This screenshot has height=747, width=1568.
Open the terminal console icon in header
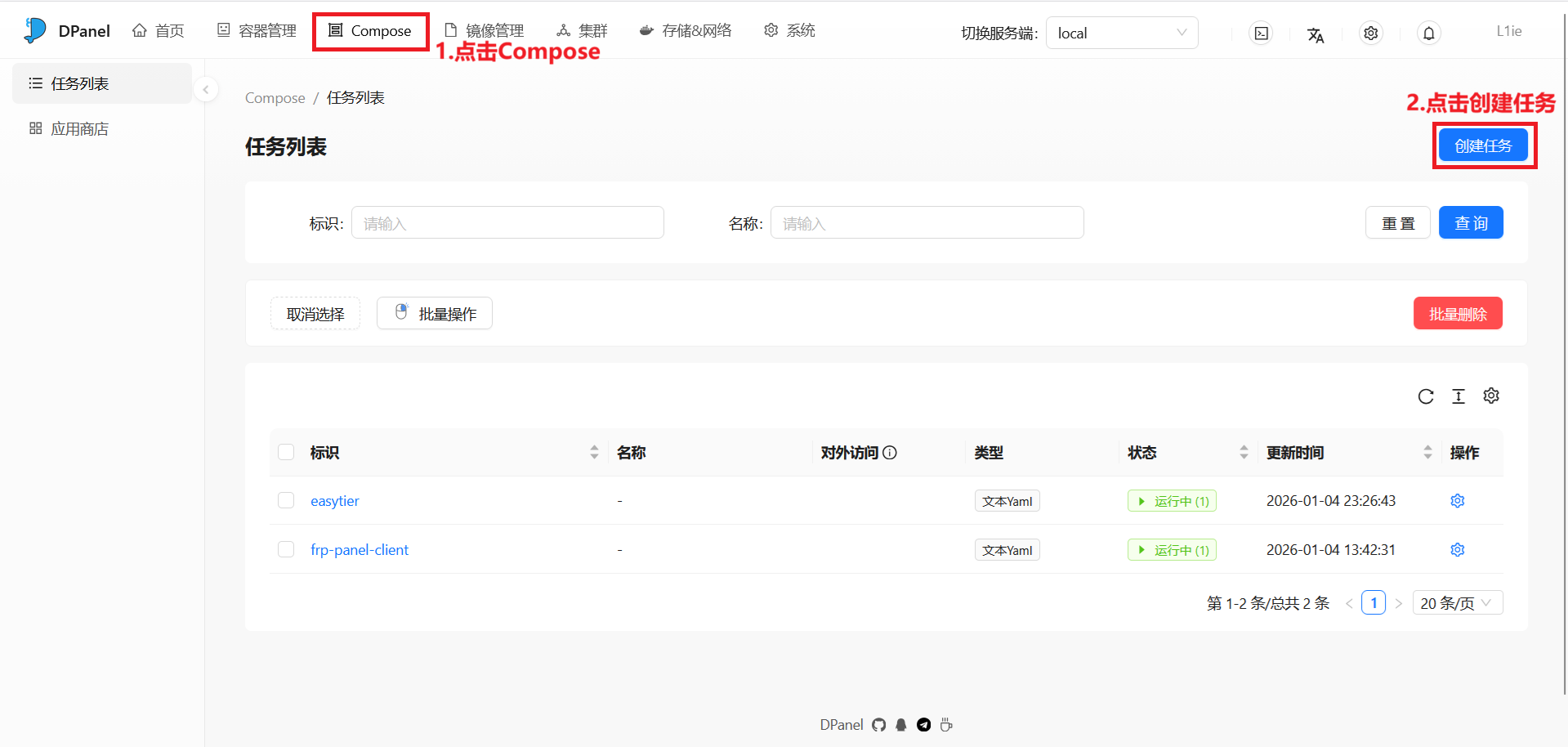[1262, 34]
